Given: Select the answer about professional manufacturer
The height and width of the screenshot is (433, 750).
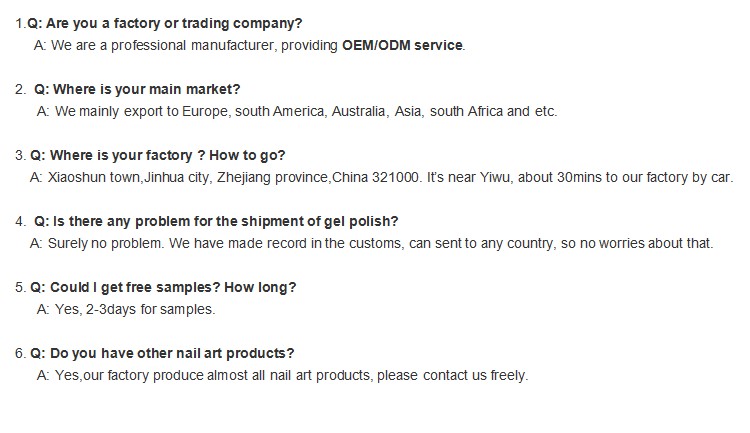Looking at the screenshot, I should tap(250, 45).
